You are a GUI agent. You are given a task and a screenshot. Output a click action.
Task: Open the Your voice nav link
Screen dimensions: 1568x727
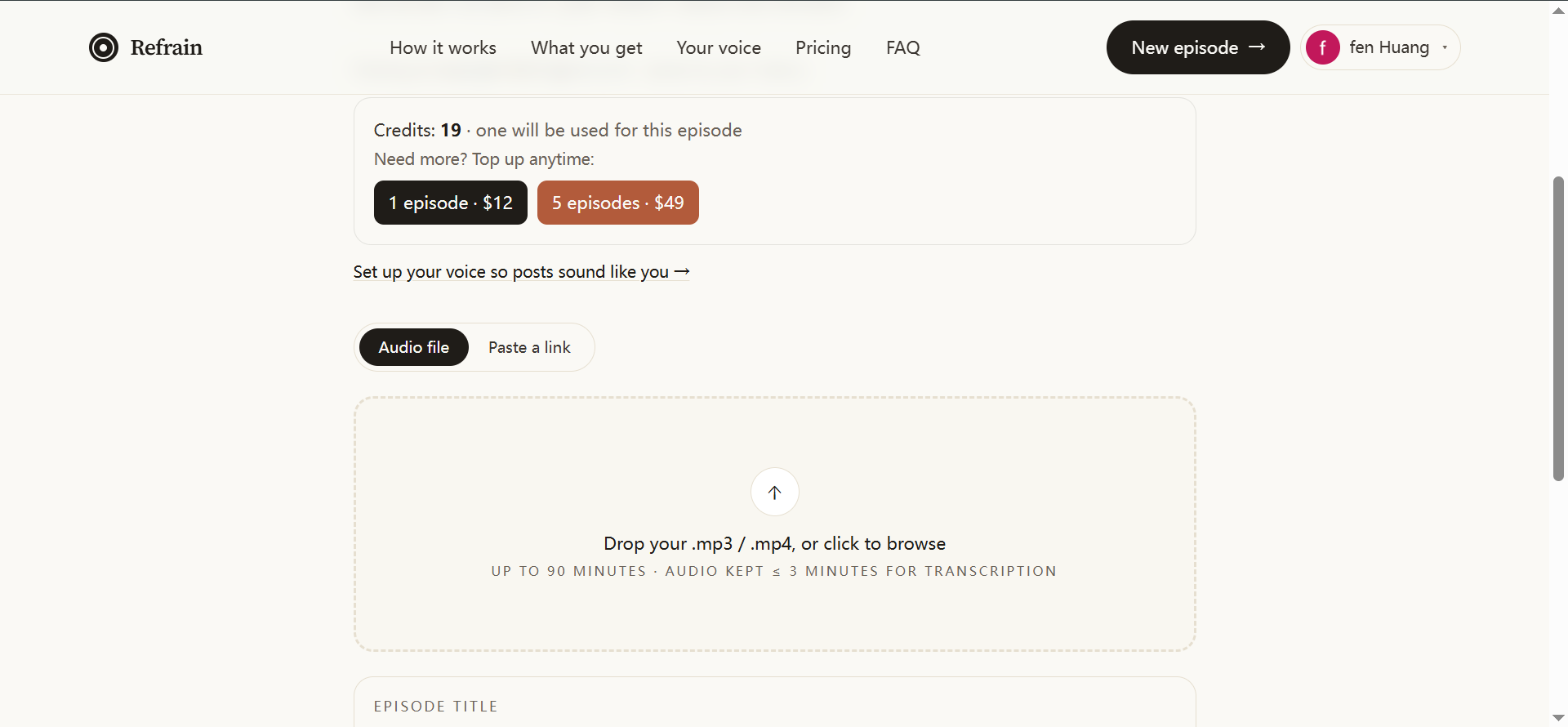(x=719, y=47)
